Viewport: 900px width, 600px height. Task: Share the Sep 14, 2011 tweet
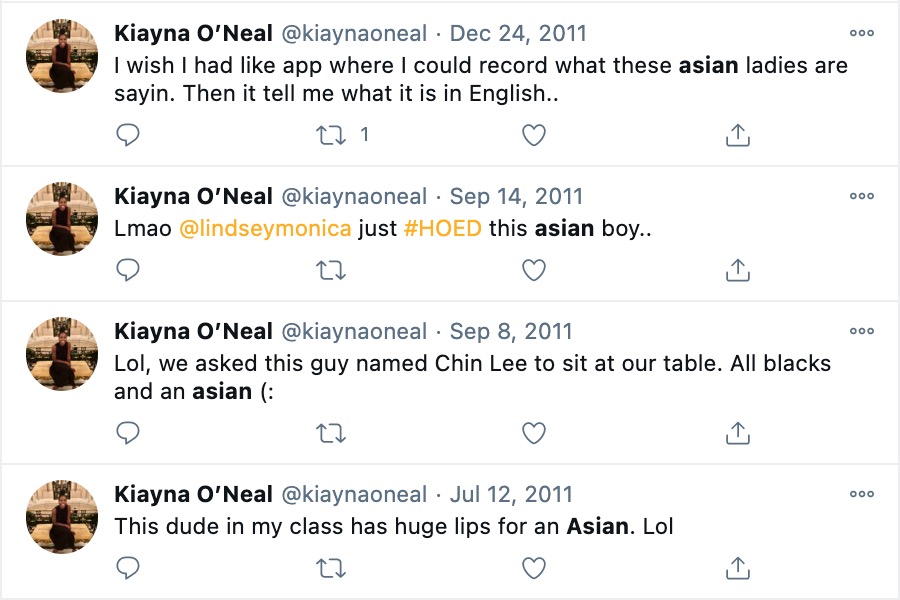[x=737, y=269]
